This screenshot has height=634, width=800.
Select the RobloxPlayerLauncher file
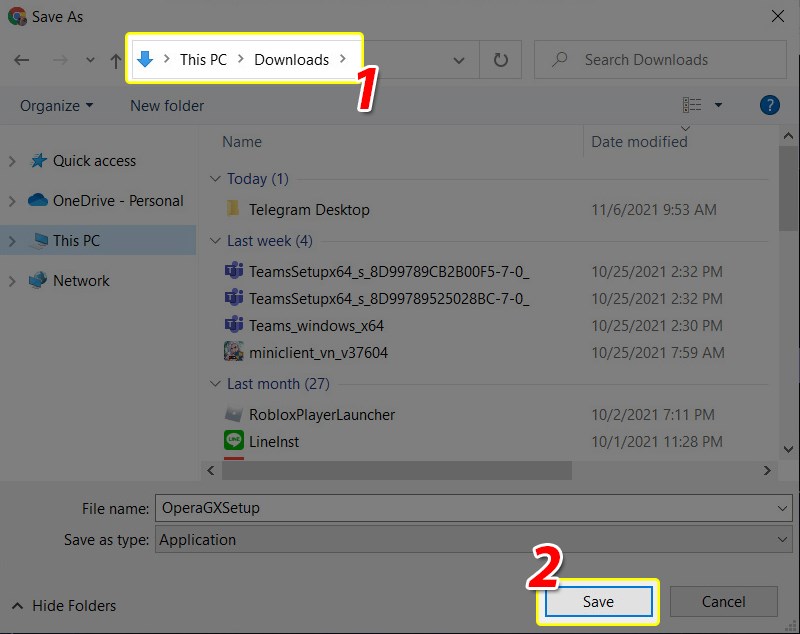[322, 415]
